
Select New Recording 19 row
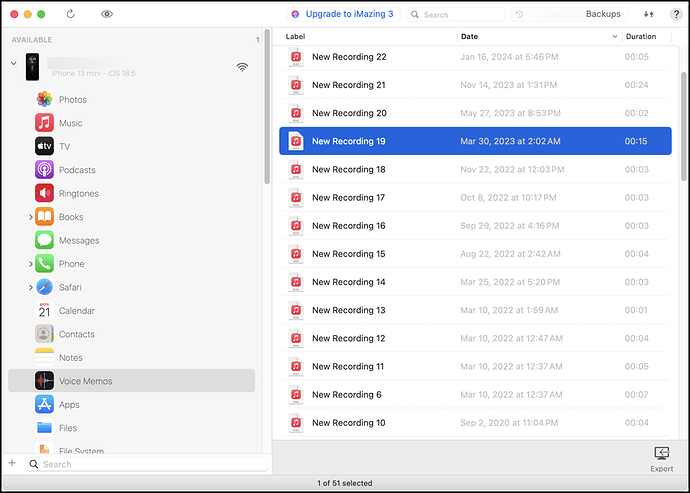click(475, 141)
